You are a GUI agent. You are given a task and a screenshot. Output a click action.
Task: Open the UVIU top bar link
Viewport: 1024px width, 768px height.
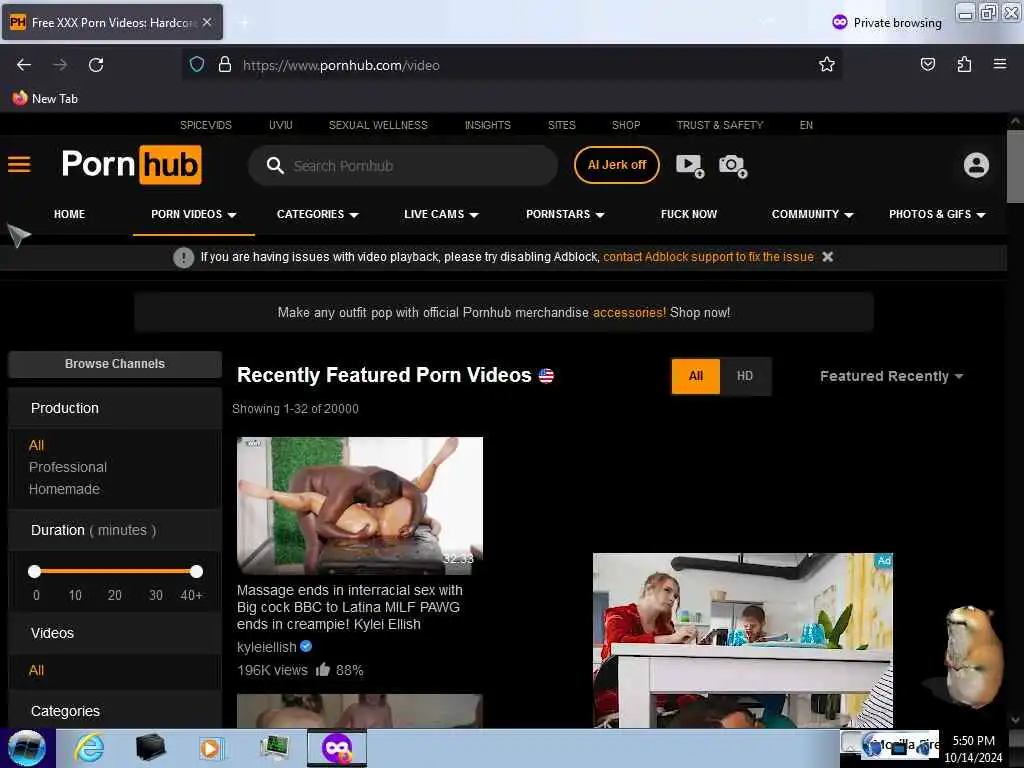pos(280,125)
